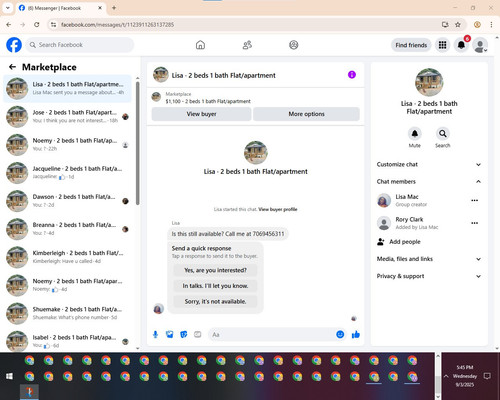500x400 pixels.
Task: Send a thumbs-up like
Action: [x=356, y=334]
